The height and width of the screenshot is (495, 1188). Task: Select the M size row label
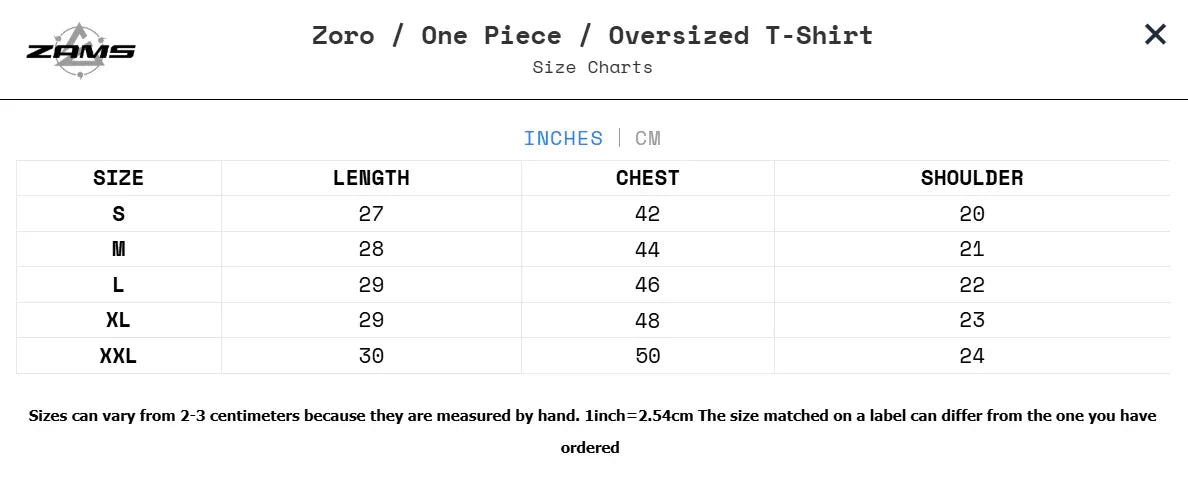coord(118,249)
